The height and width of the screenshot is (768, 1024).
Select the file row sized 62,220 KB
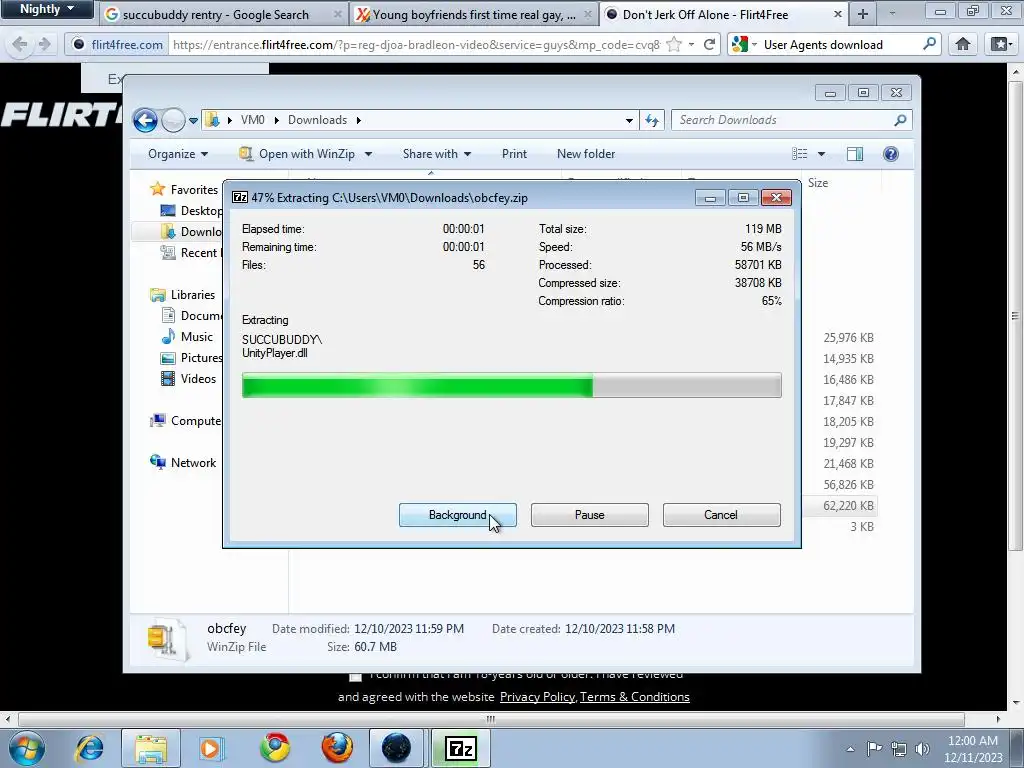pos(848,505)
